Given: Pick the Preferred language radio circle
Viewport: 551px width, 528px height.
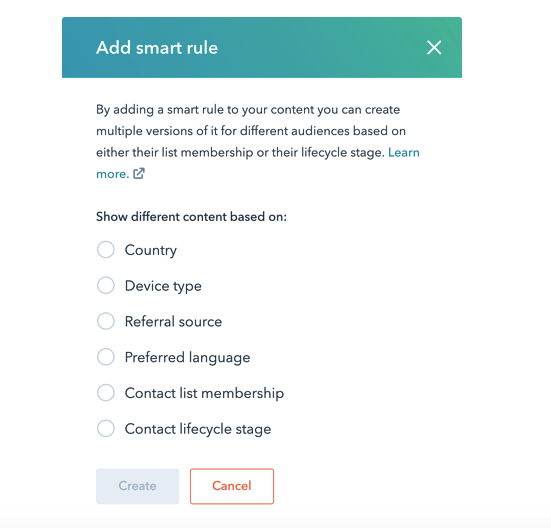Looking at the screenshot, I should tap(106, 357).
